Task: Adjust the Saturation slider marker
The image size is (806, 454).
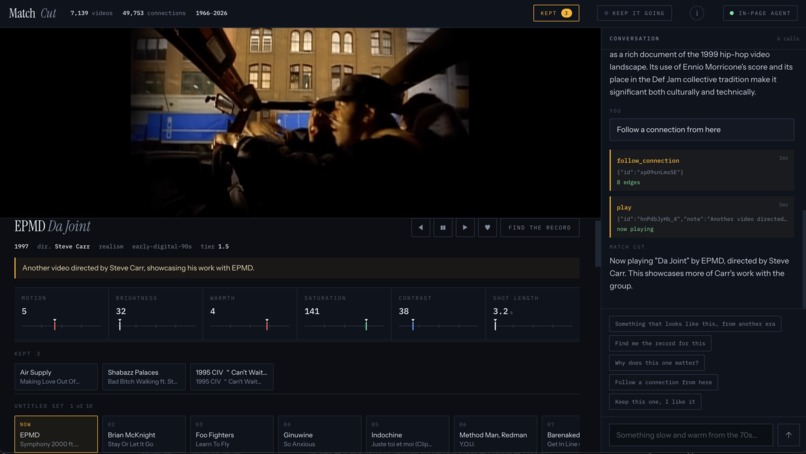Action: 366,324
